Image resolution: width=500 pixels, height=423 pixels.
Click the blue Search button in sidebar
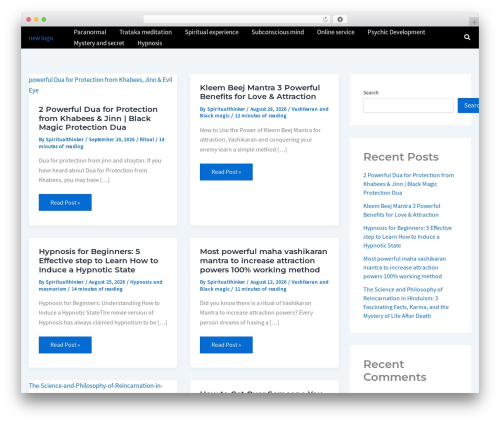[x=468, y=105]
